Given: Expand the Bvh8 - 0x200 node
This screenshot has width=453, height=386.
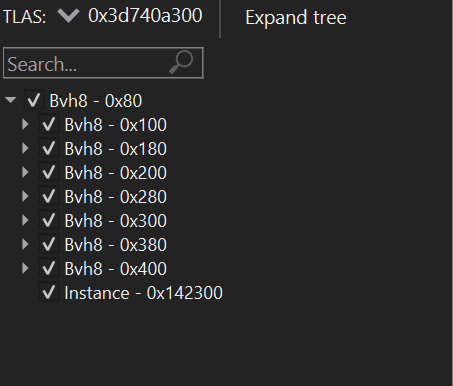Looking at the screenshot, I should click(x=25, y=172).
